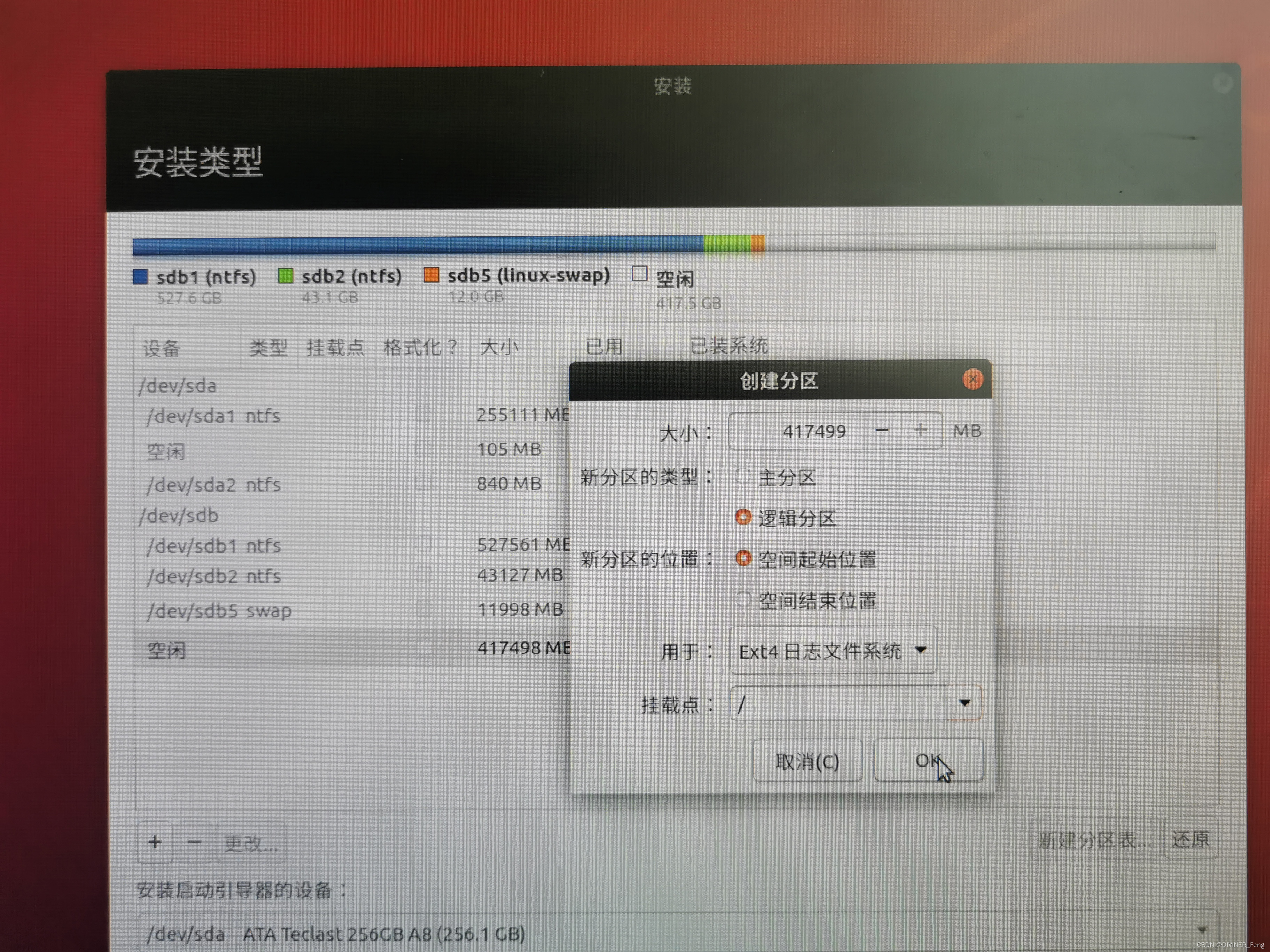This screenshot has height=952, width=1270.
Task: Click the mount point text field containing /
Action: pos(838,703)
